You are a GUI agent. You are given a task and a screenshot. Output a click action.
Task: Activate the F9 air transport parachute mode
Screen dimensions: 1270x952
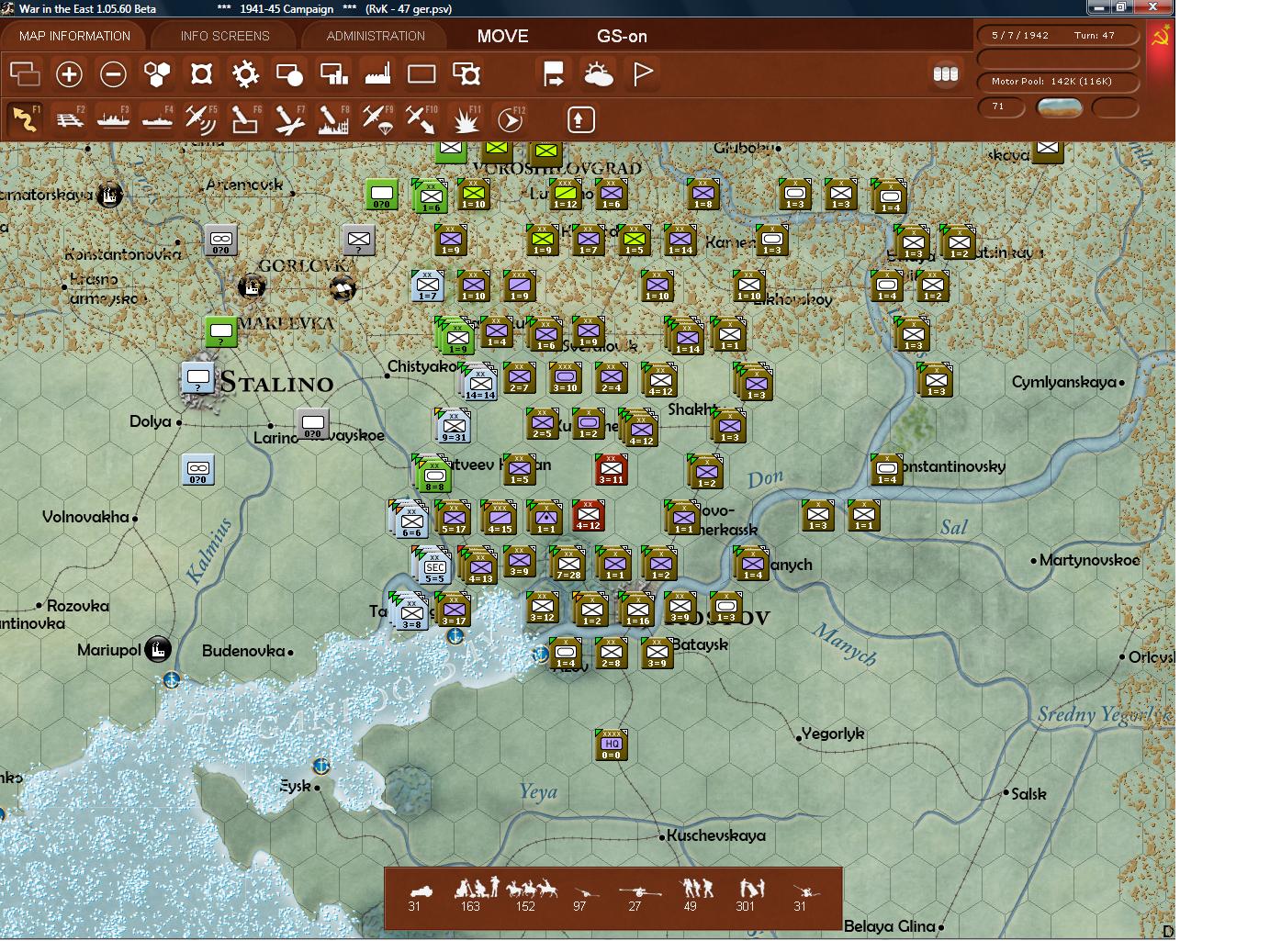[377, 119]
